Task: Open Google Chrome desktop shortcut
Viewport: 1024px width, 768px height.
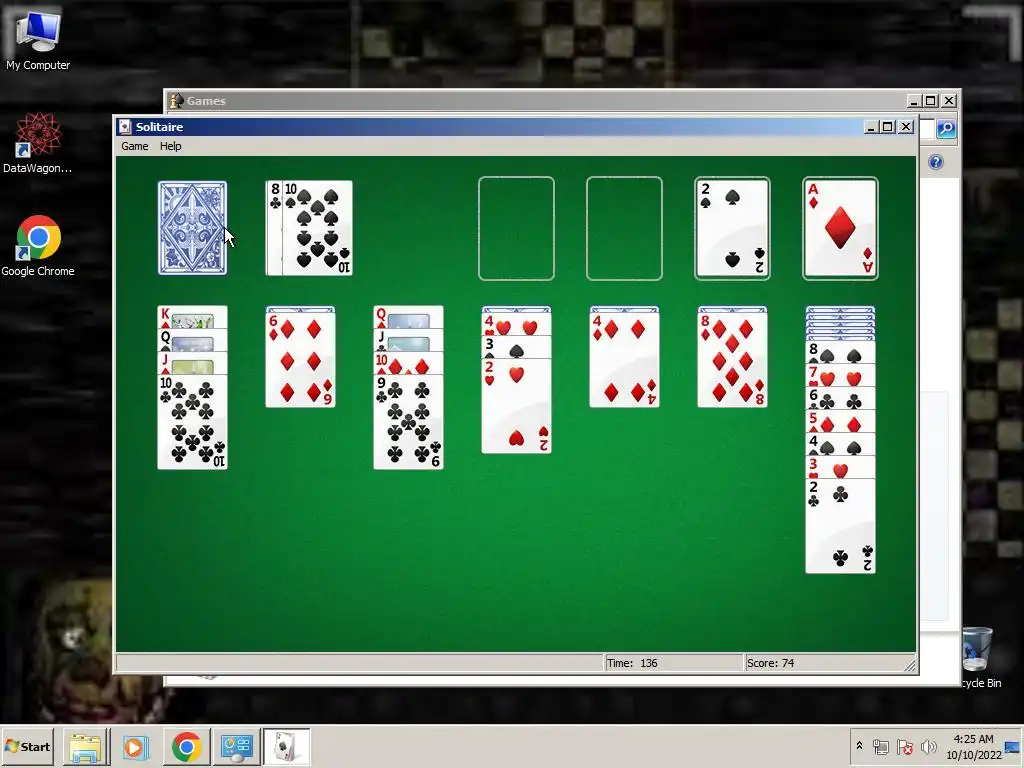Action: click(x=38, y=246)
